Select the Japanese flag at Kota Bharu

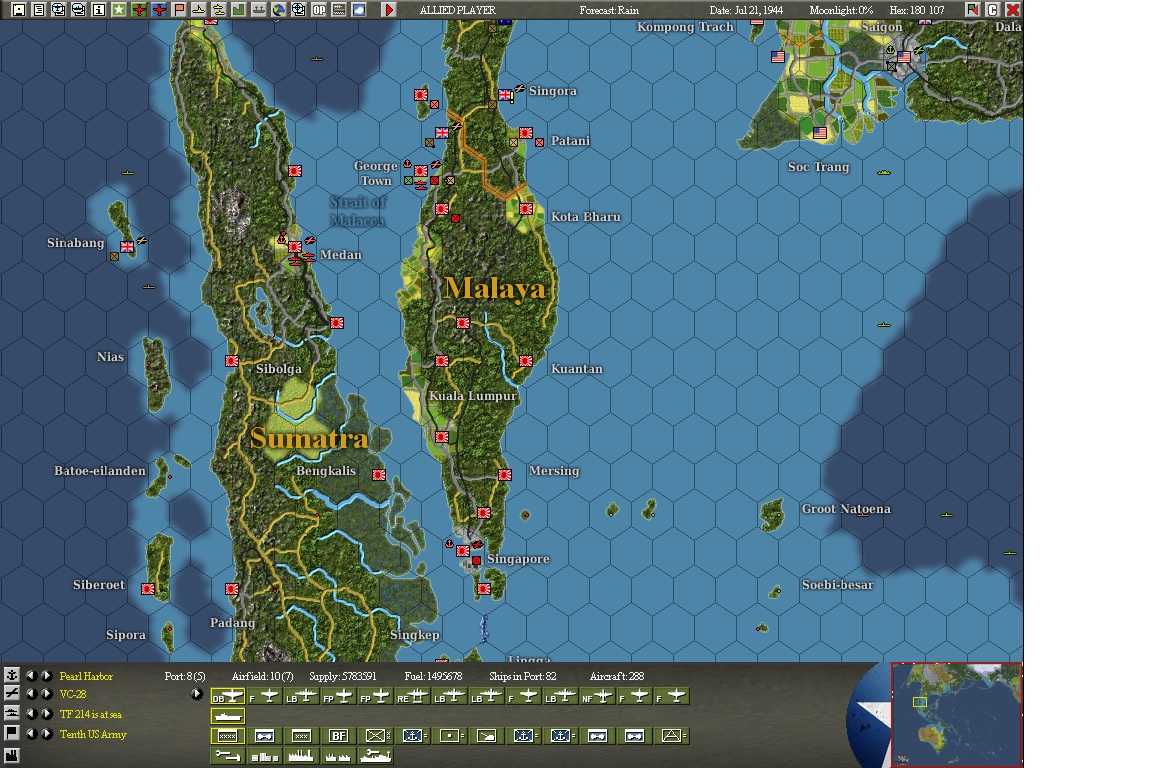526,209
